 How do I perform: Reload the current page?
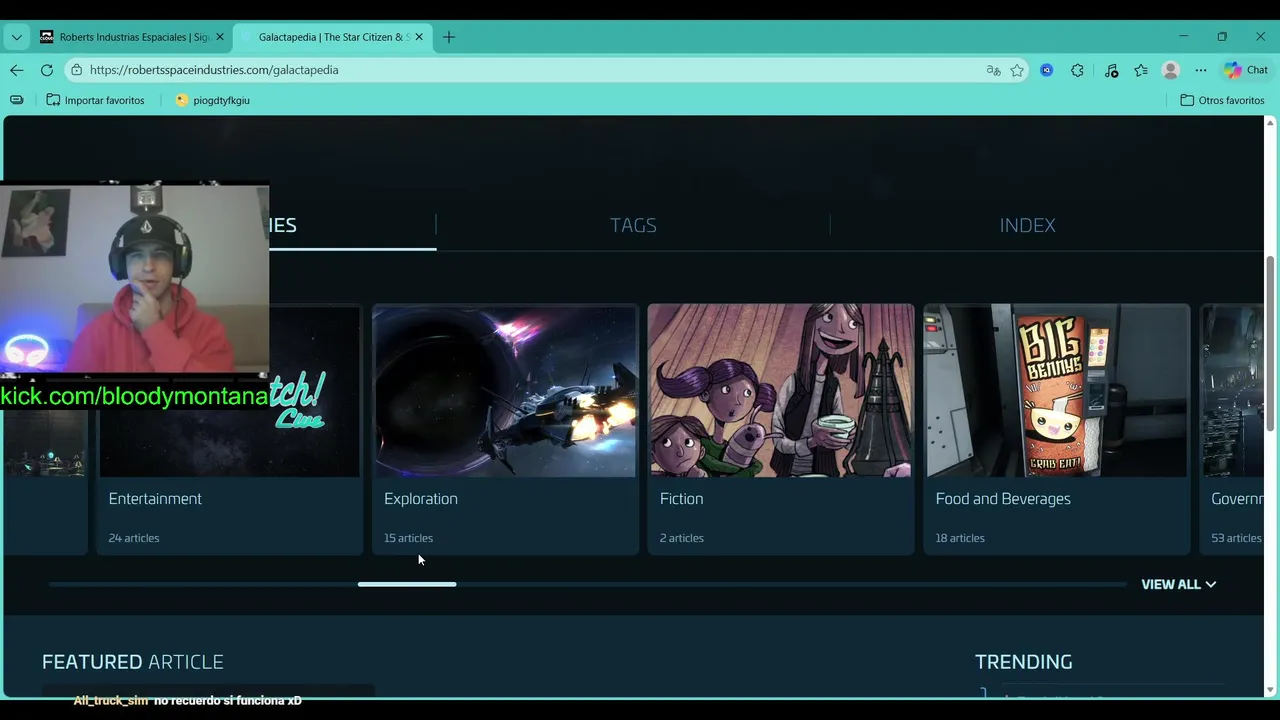pyautogui.click(x=47, y=70)
